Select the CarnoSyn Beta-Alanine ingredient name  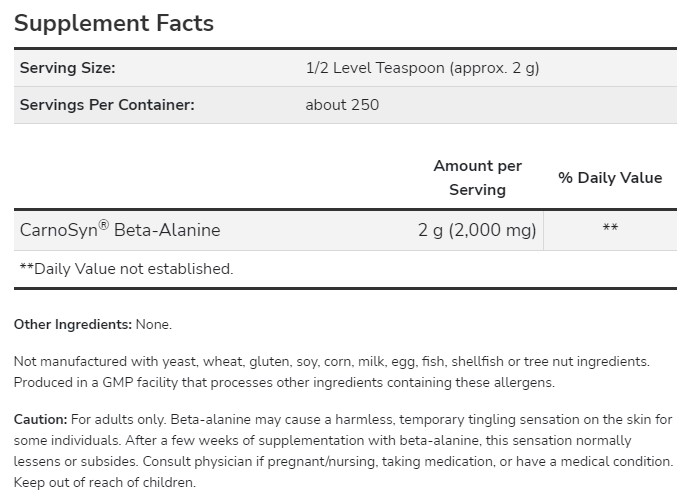[x=120, y=230]
